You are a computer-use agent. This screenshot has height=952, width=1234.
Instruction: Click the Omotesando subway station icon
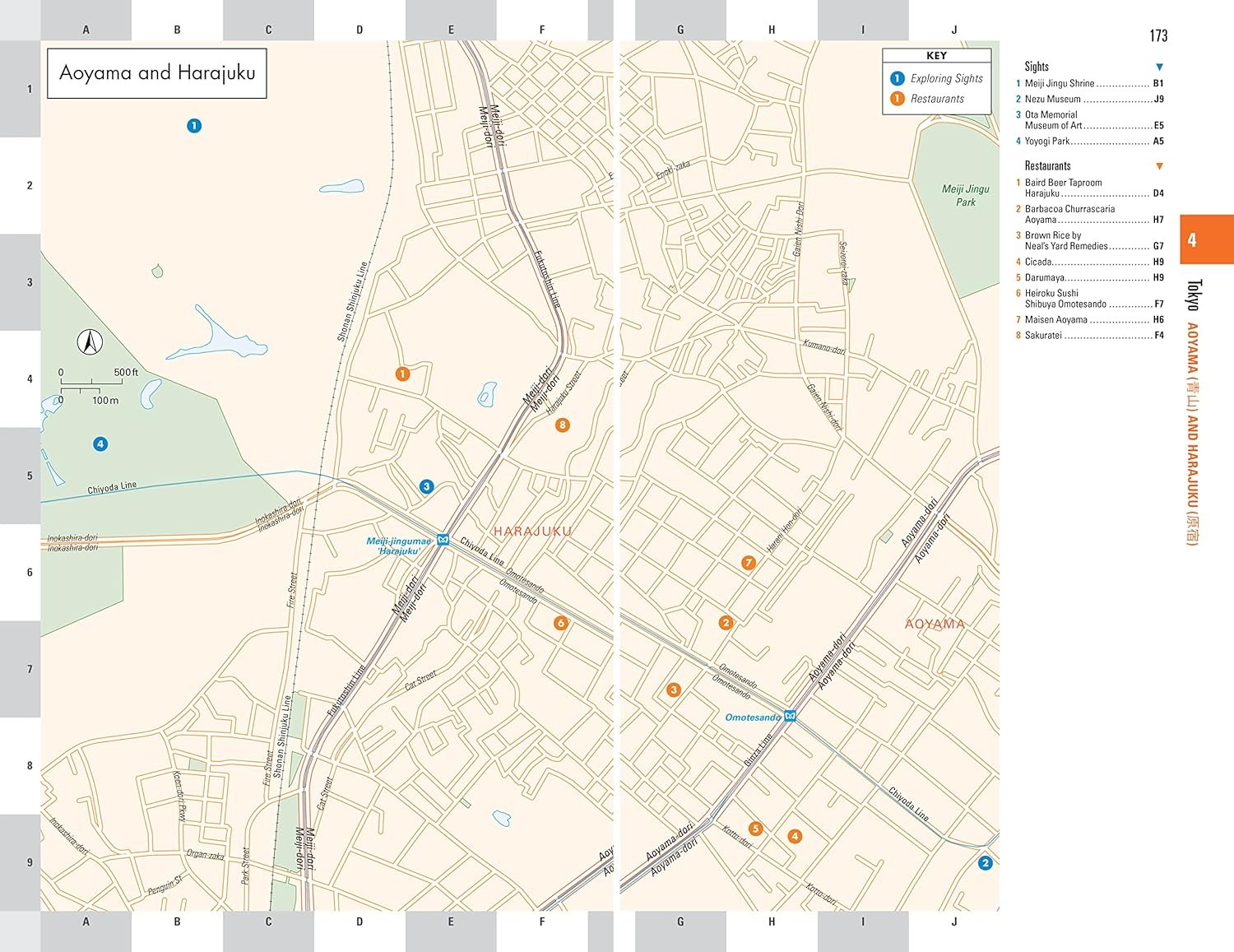tap(790, 716)
